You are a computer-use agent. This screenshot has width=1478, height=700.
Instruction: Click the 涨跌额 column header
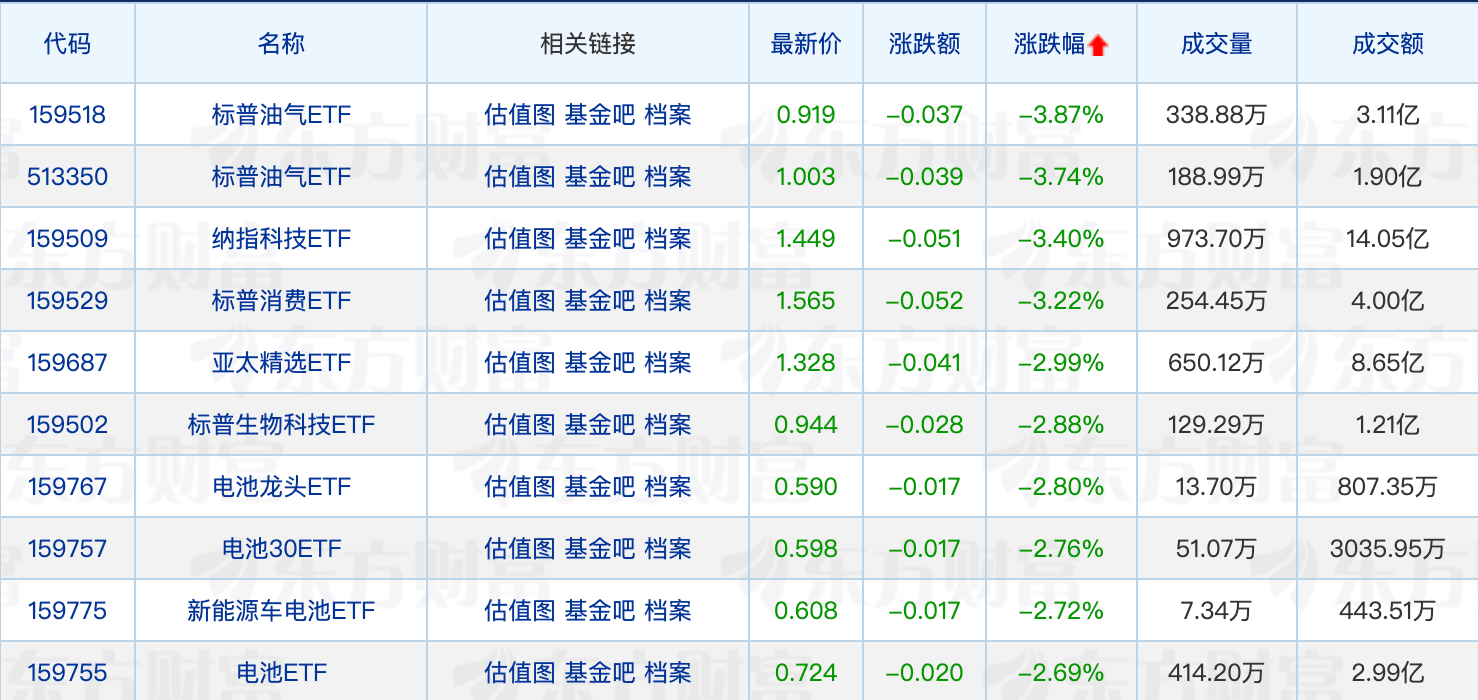924,44
